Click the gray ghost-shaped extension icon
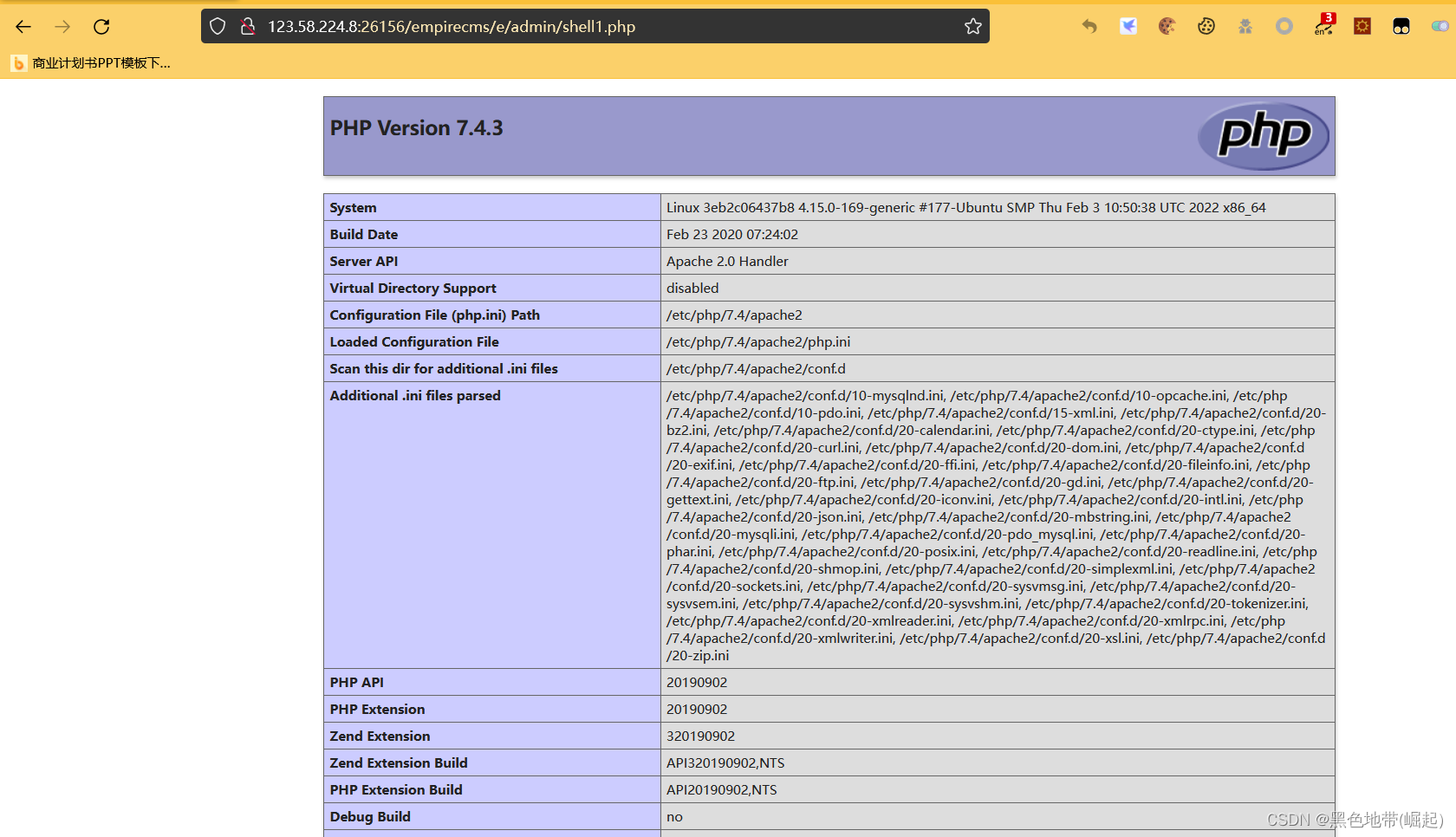 [1245, 26]
